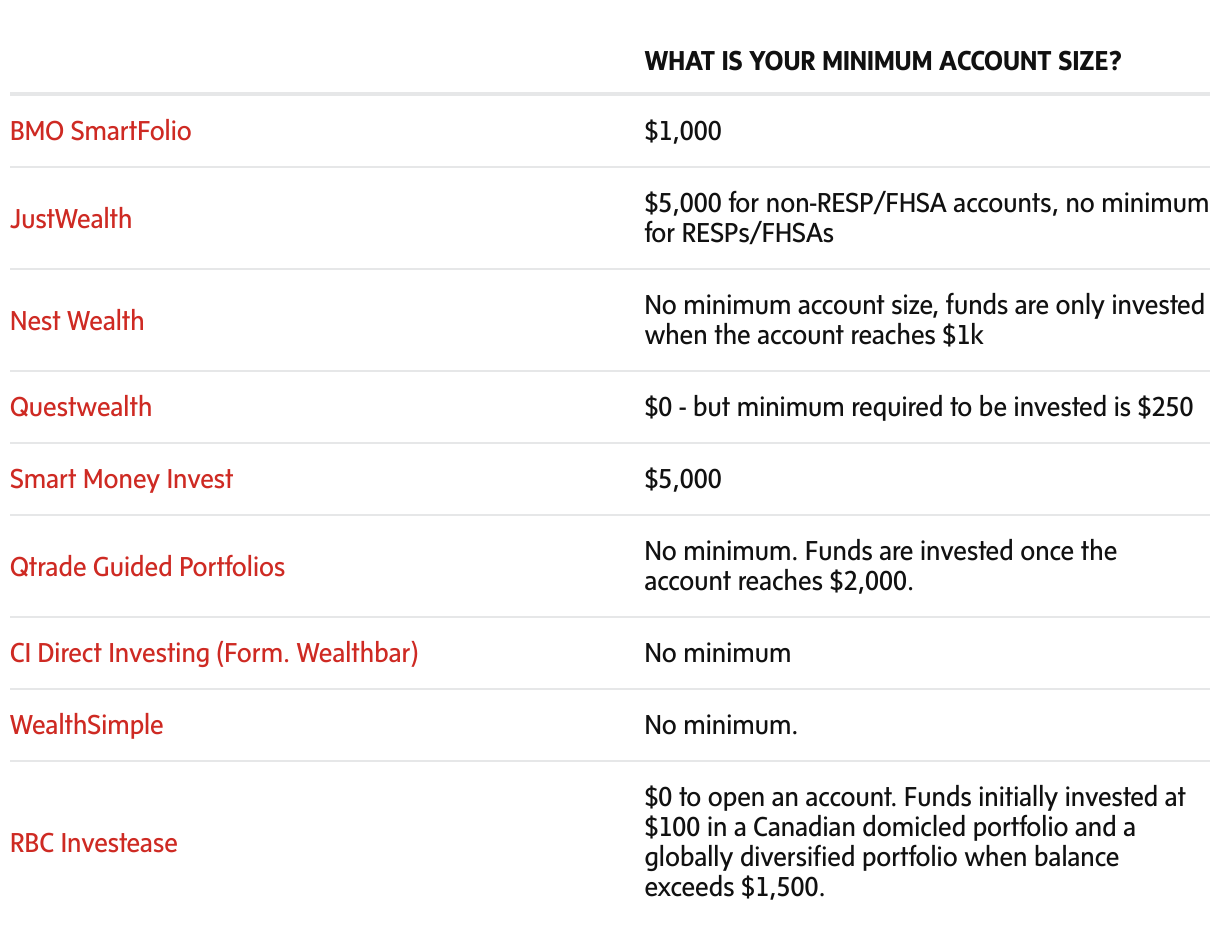Viewport: 1220px width, 932px height.
Task: Open the Nest Wealth link
Action: (77, 321)
